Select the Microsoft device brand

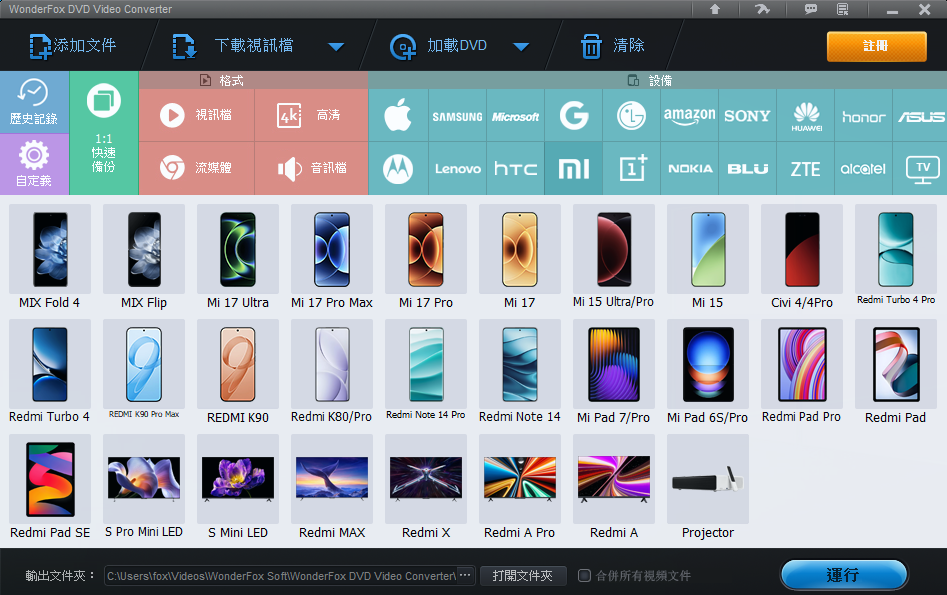pyautogui.click(x=515, y=115)
